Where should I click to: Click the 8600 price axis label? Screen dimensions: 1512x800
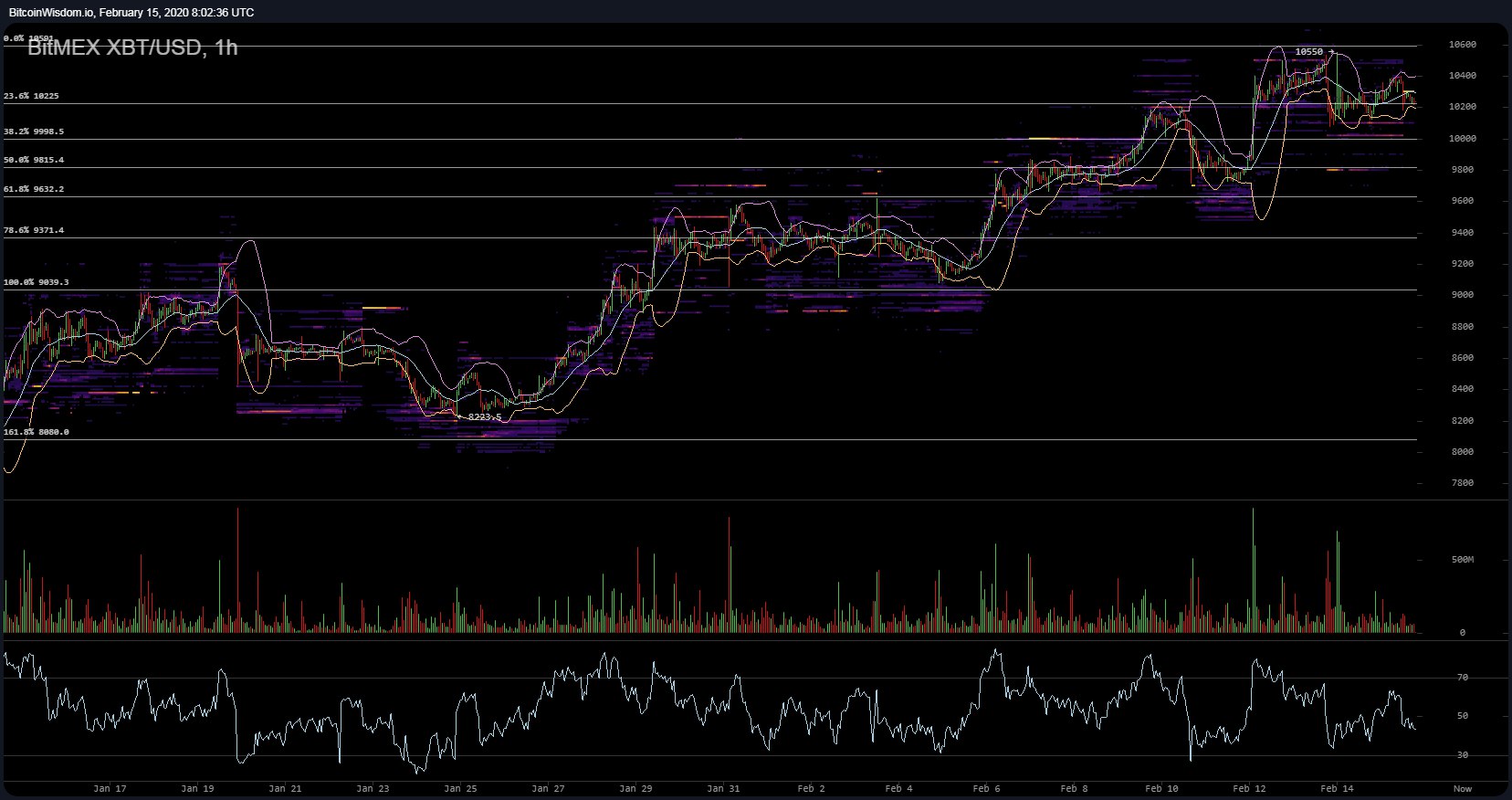1463,358
